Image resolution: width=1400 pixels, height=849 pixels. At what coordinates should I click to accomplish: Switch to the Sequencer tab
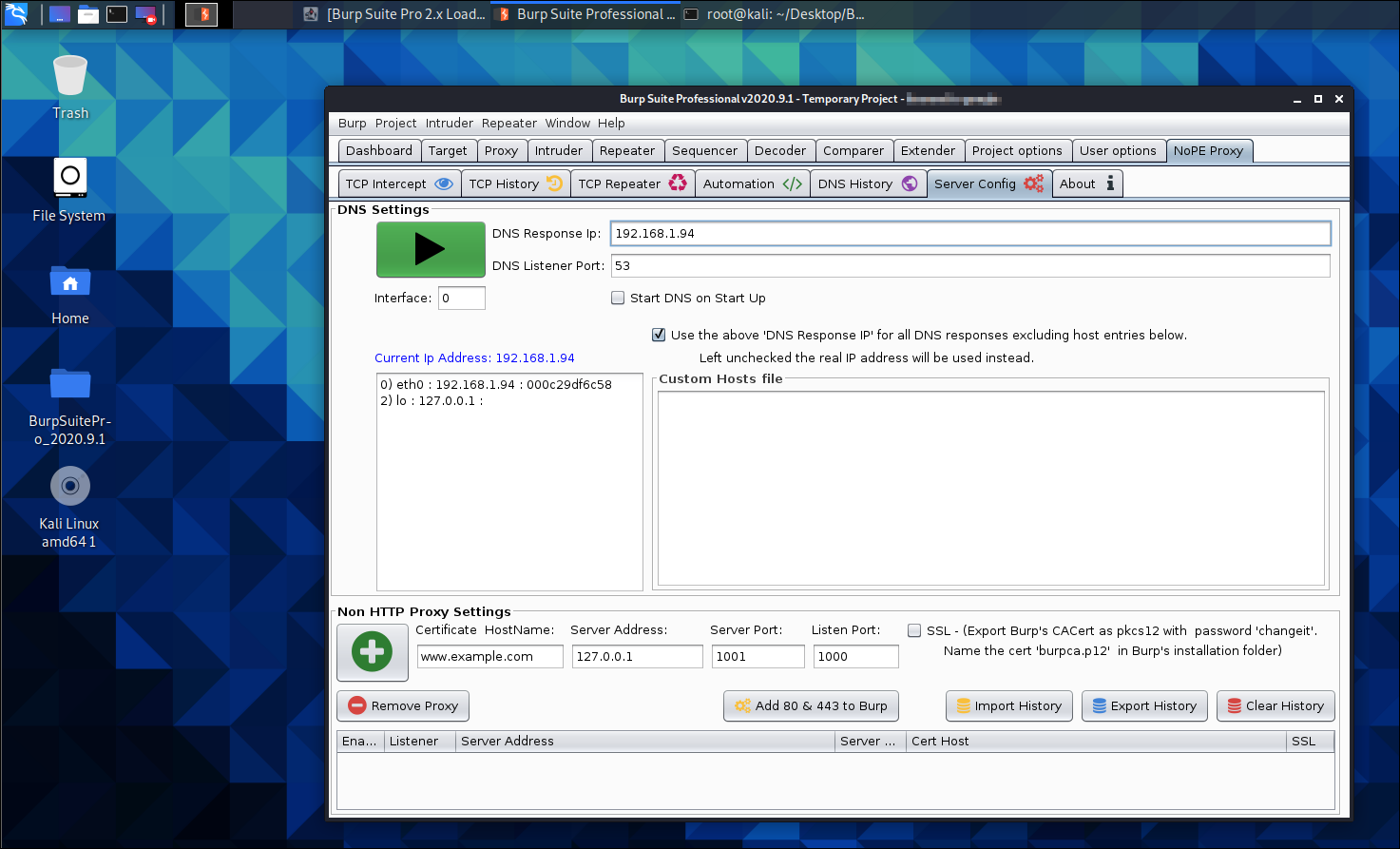(x=704, y=150)
